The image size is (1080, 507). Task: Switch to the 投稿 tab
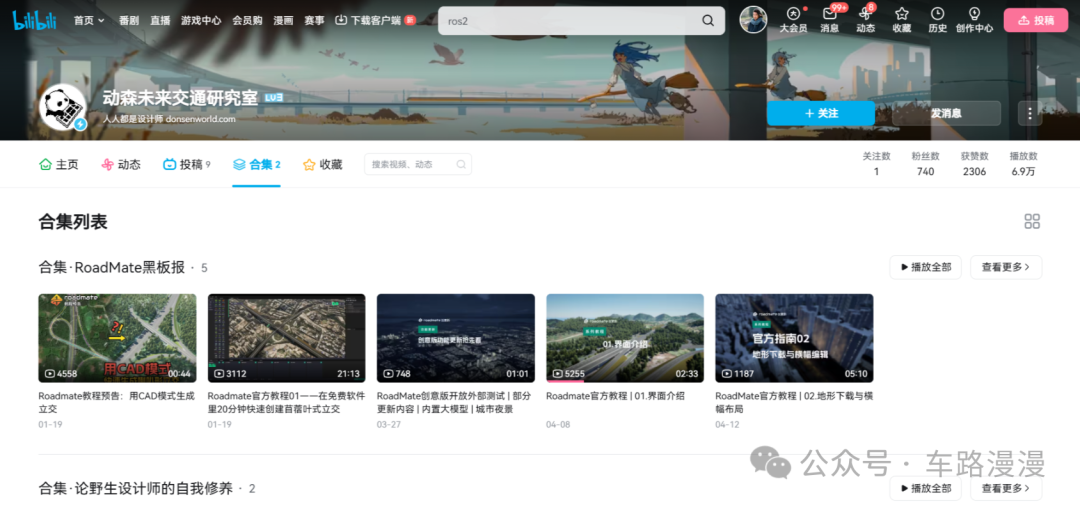pyautogui.click(x=187, y=165)
